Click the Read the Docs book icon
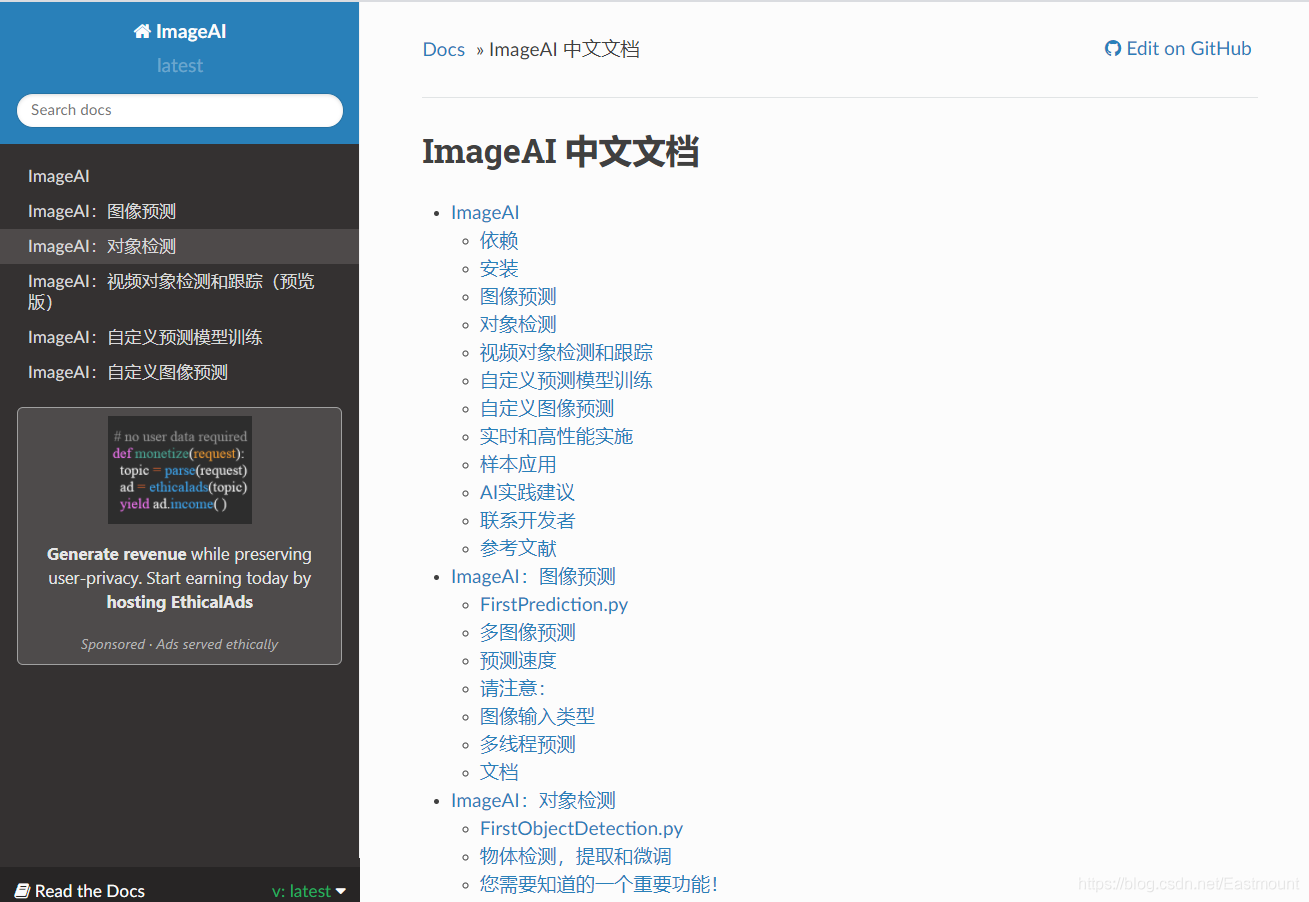The width and height of the screenshot is (1309, 902). (22, 891)
